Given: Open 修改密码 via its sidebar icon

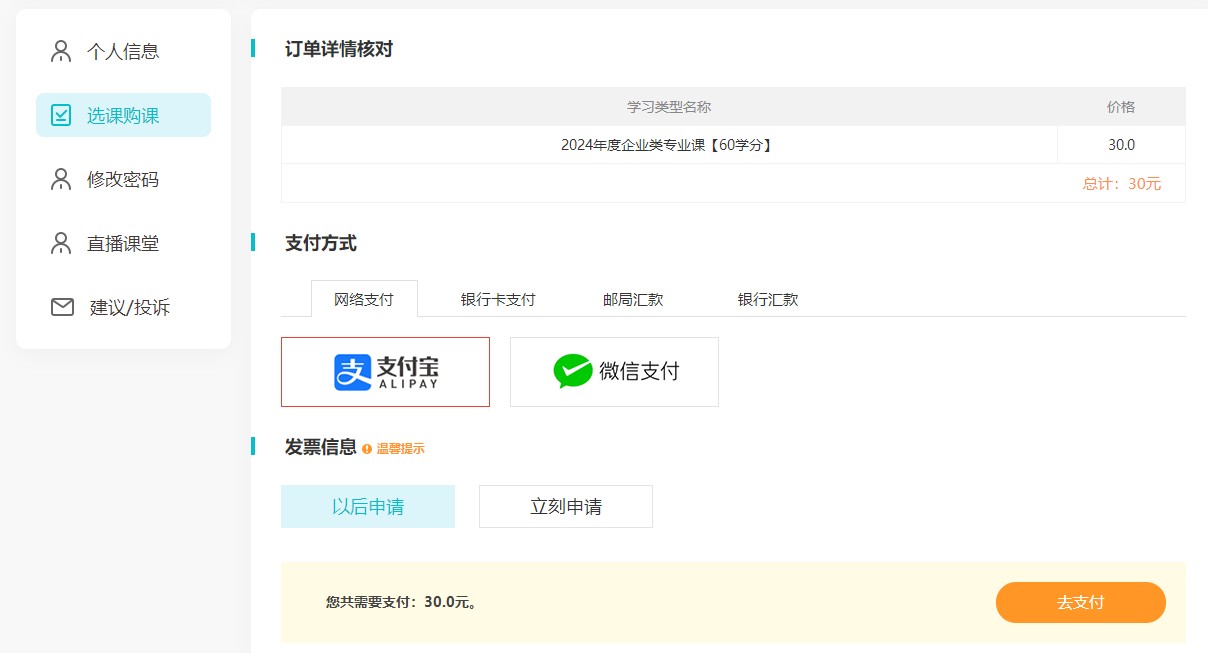Looking at the screenshot, I should click(62, 178).
